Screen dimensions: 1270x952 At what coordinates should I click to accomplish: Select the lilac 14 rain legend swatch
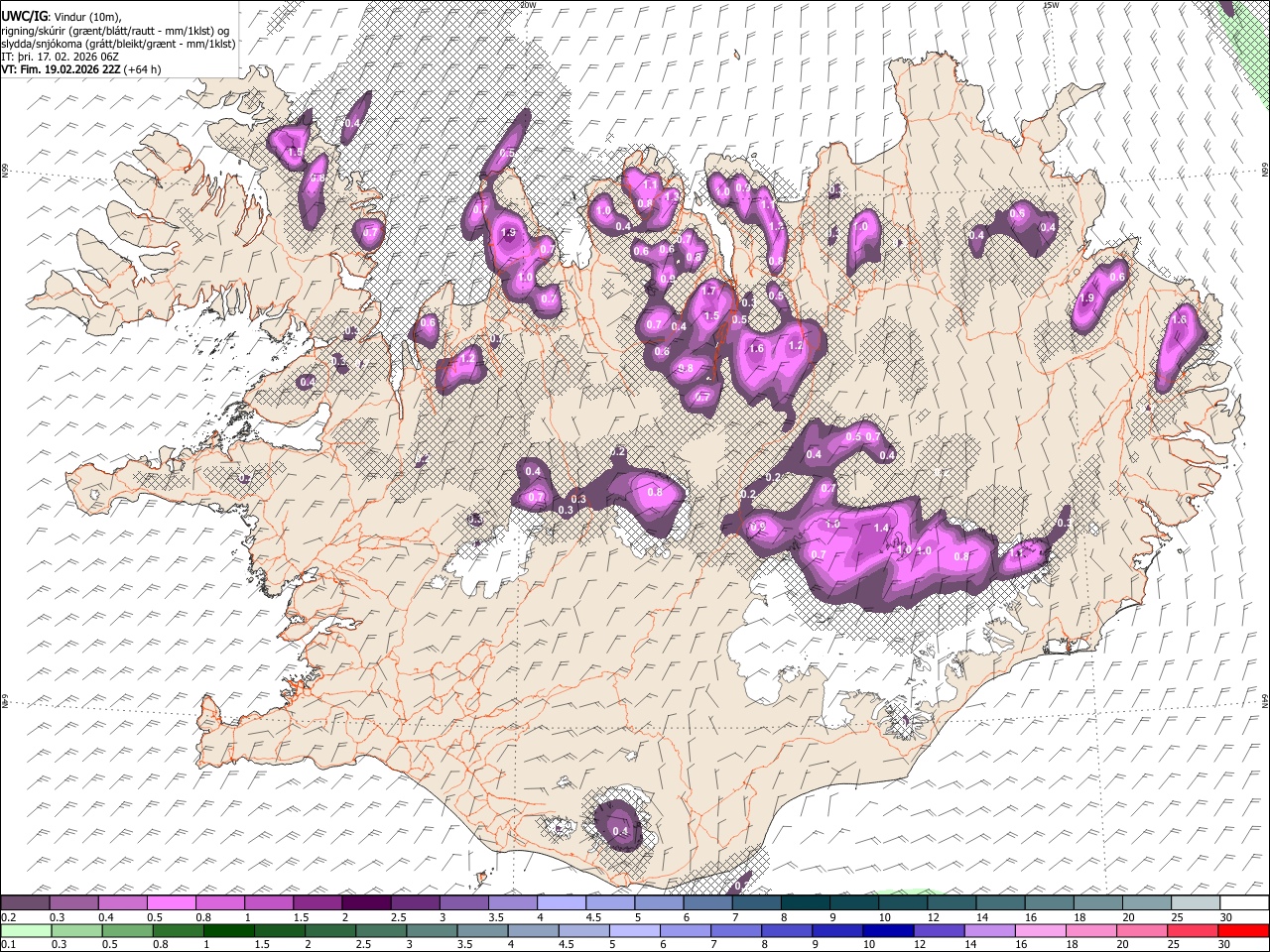990,930
